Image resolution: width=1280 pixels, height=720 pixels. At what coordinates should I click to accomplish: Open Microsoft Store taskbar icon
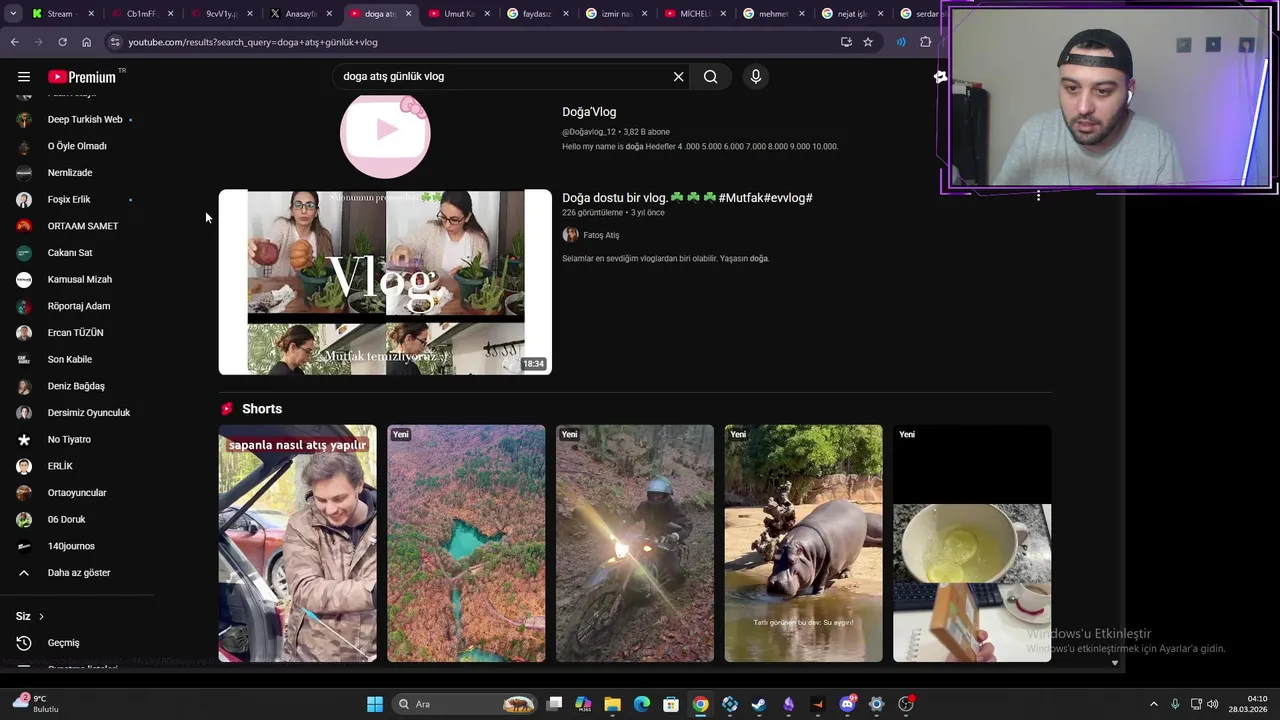coord(671,704)
